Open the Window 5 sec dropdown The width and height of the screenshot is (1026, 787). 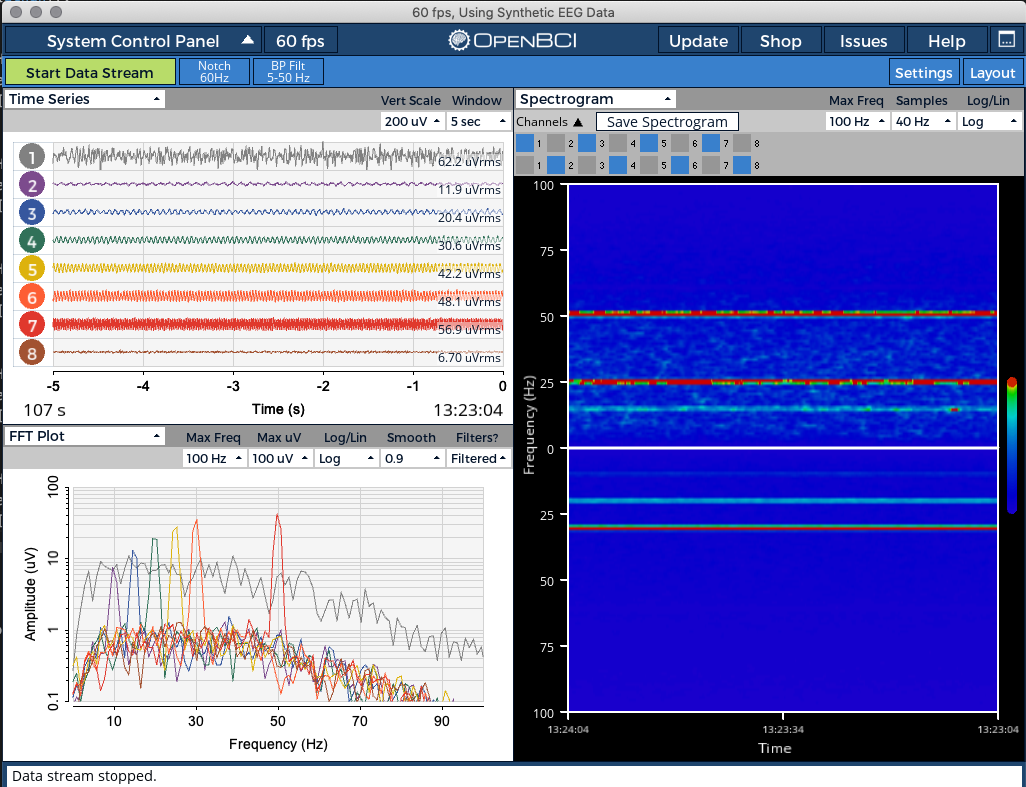477,121
